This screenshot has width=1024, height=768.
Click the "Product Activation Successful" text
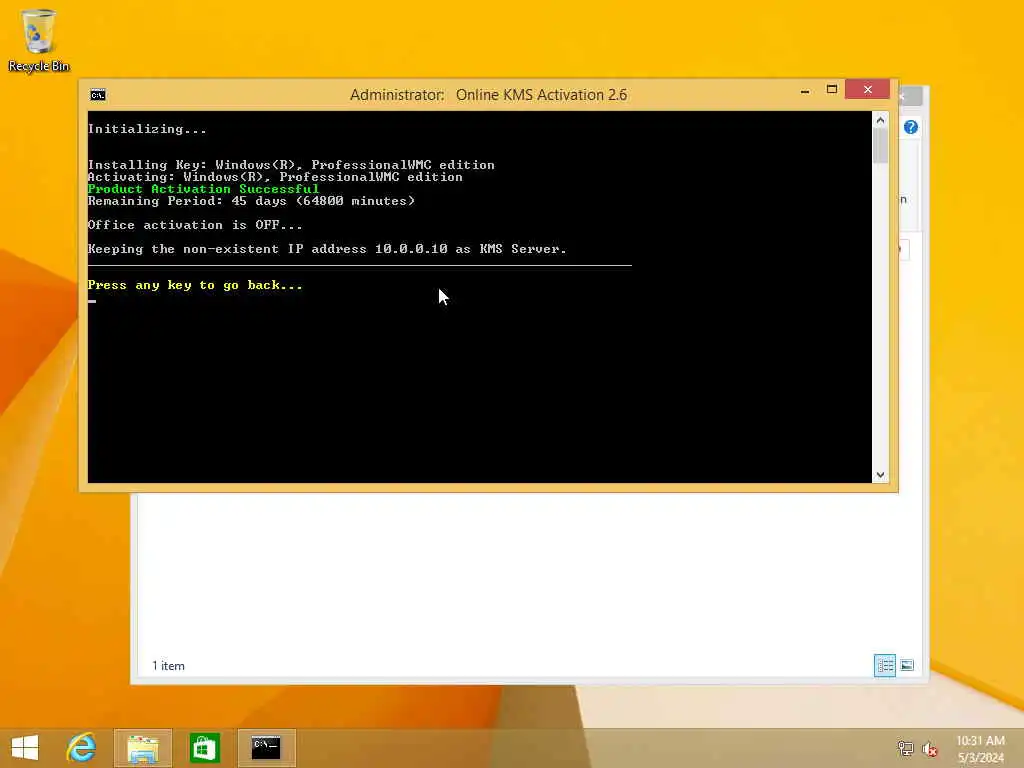tap(203, 189)
